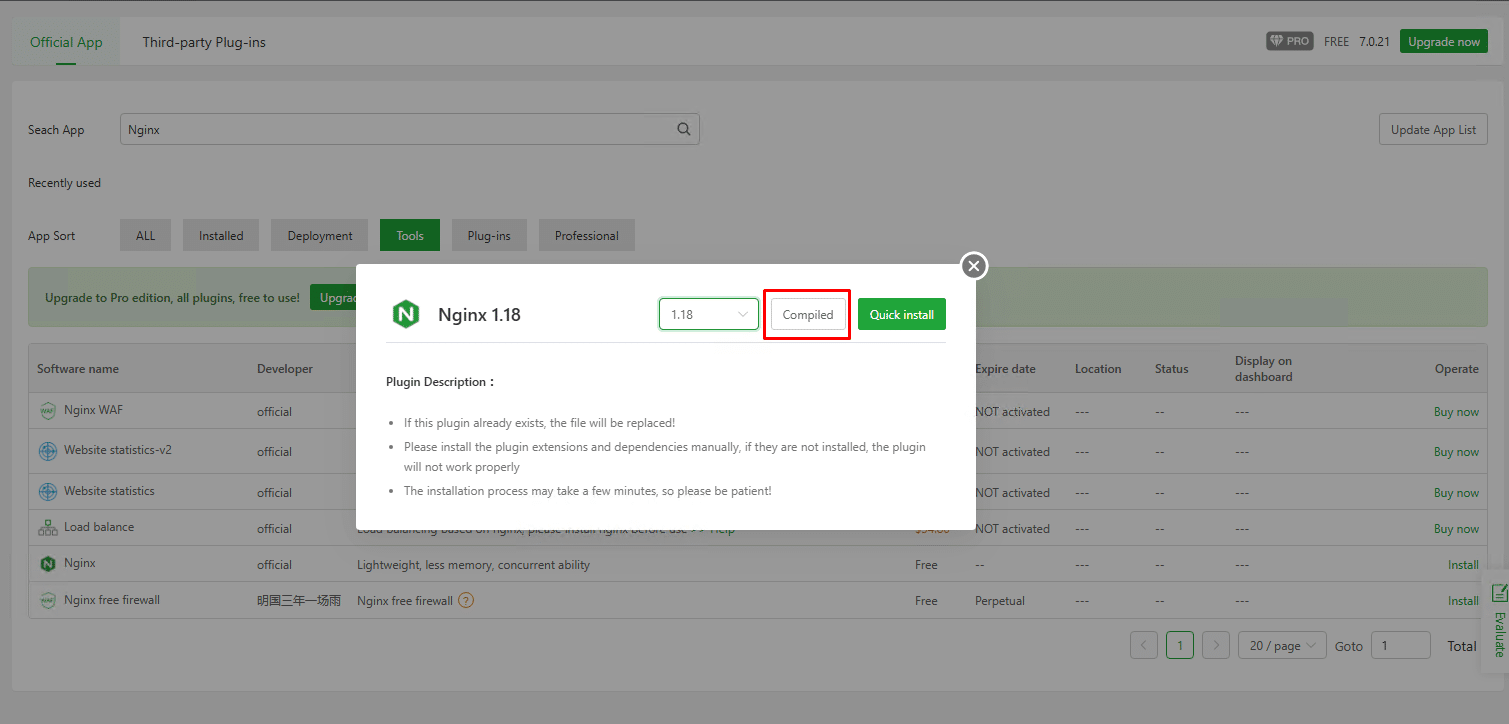This screenshot has height=724, width=1509.
Task: Buy now for Website statistics-v2
Action: (1456, 452)
